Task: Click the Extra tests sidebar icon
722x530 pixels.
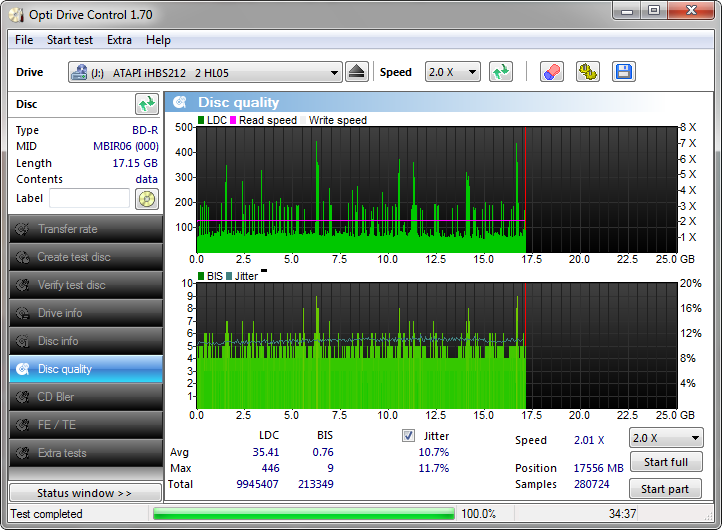Action: point(22,453)
